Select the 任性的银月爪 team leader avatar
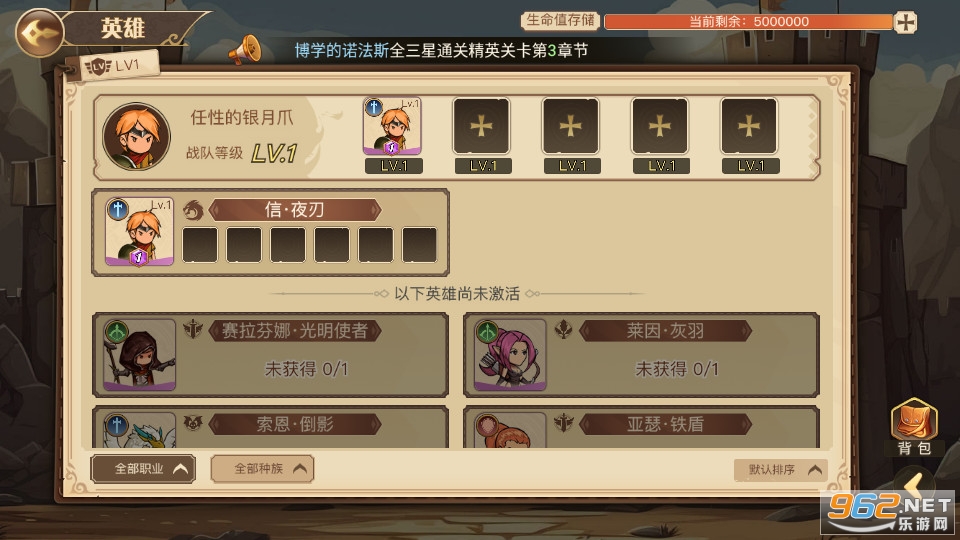 (x=137, y=136)
